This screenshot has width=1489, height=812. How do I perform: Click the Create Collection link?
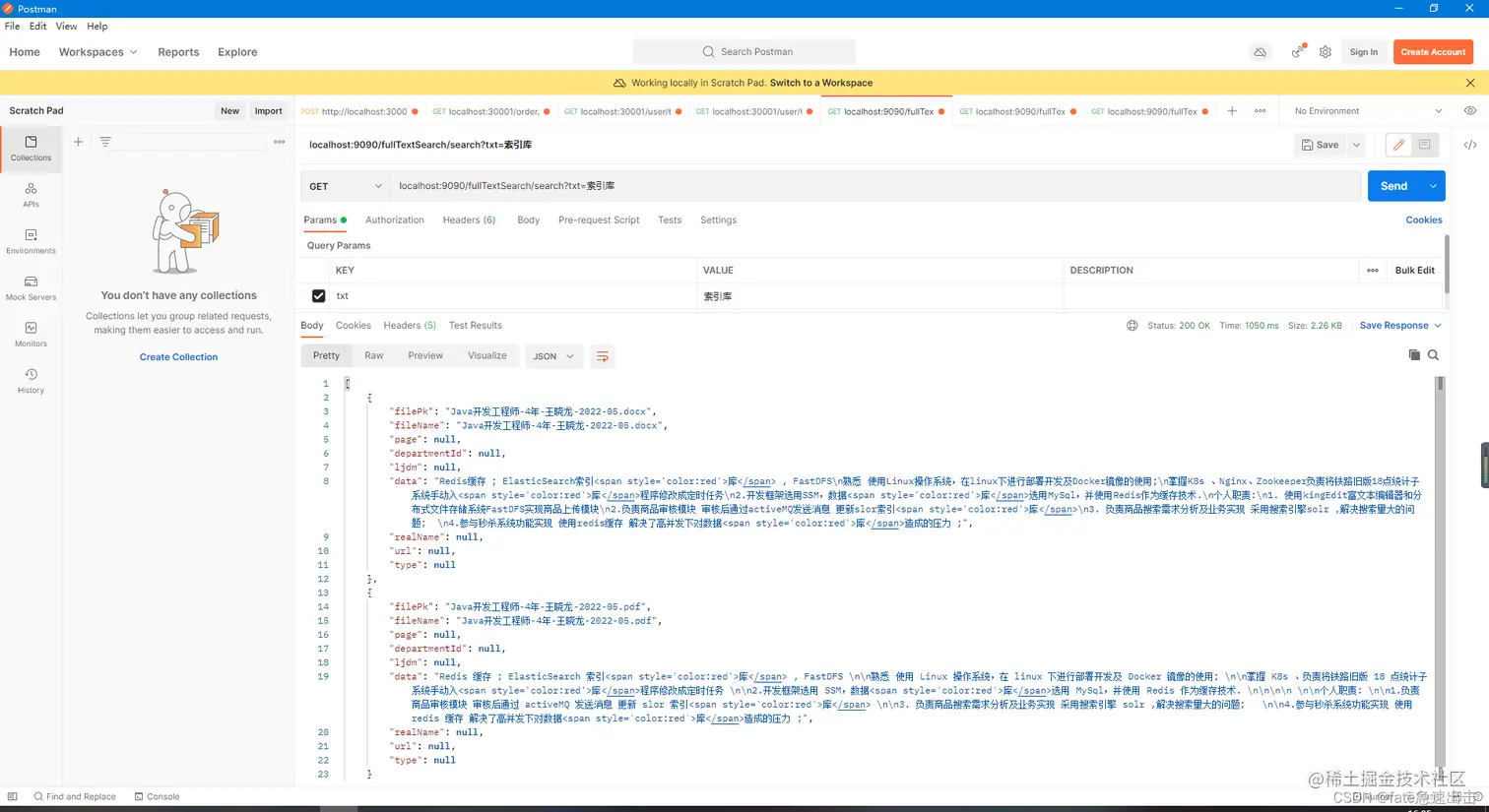(178, 357)
